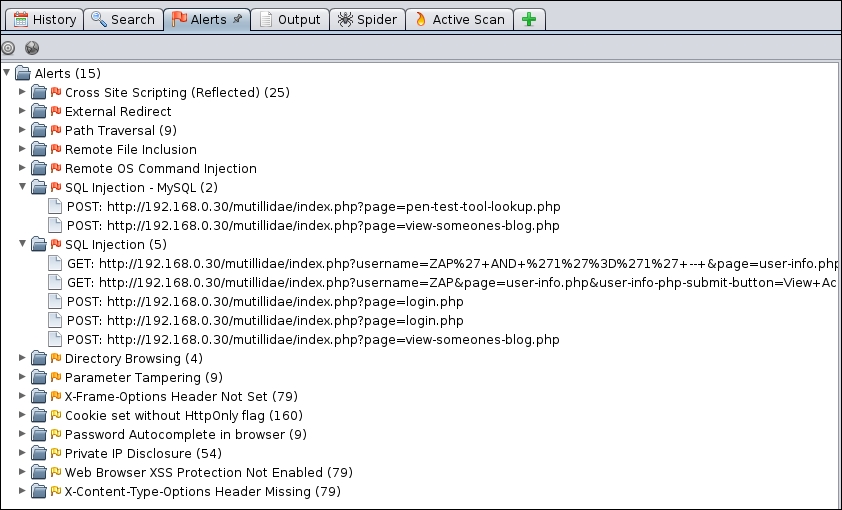Select Cookie set without HttpOnly flag (160)
This screenshot has height=510, width=842.
(184, 416)
